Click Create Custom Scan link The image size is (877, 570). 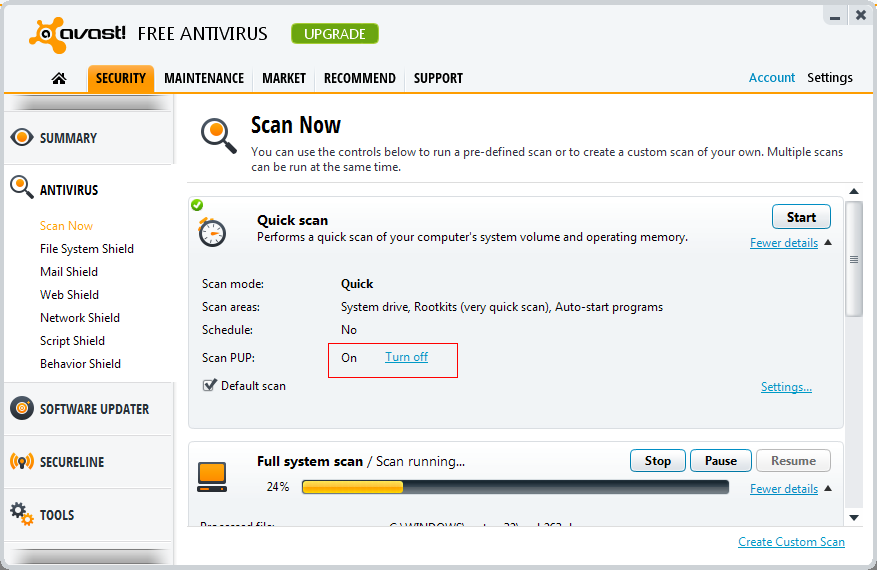pos(791,541)
